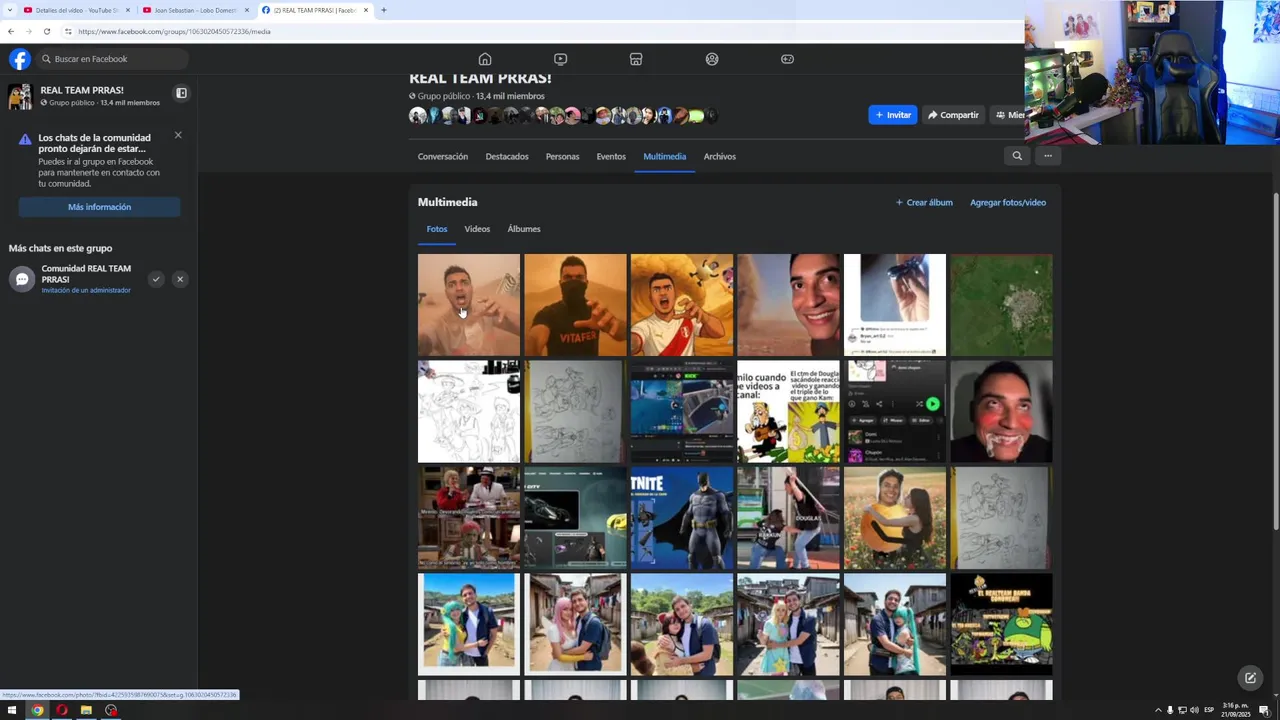Screen dimensions: 1280x720
Task: Open the green satellite map photo
Action: coord(1001,305)
